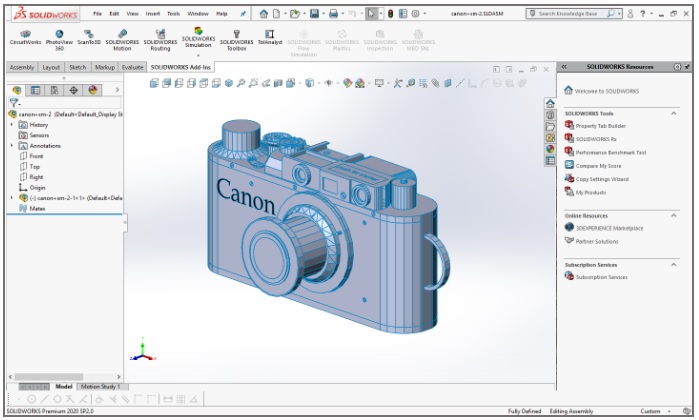The height and width of the screenshot is (420, 699).
Task: Click the Edit Appearance color ball icon
Action: tap(348, 83)
